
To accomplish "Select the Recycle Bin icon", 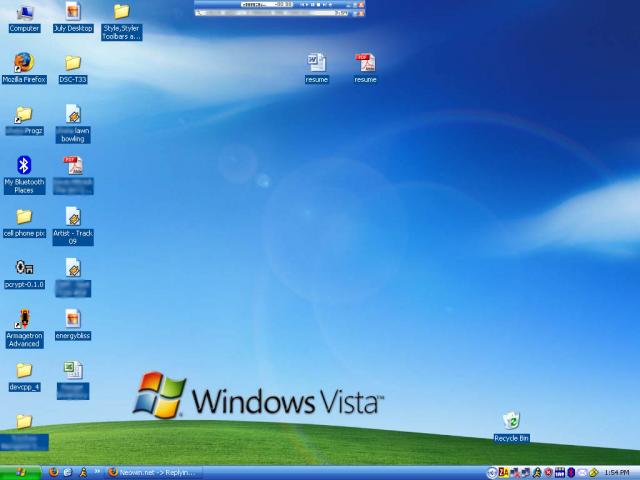I will [511, 421].
